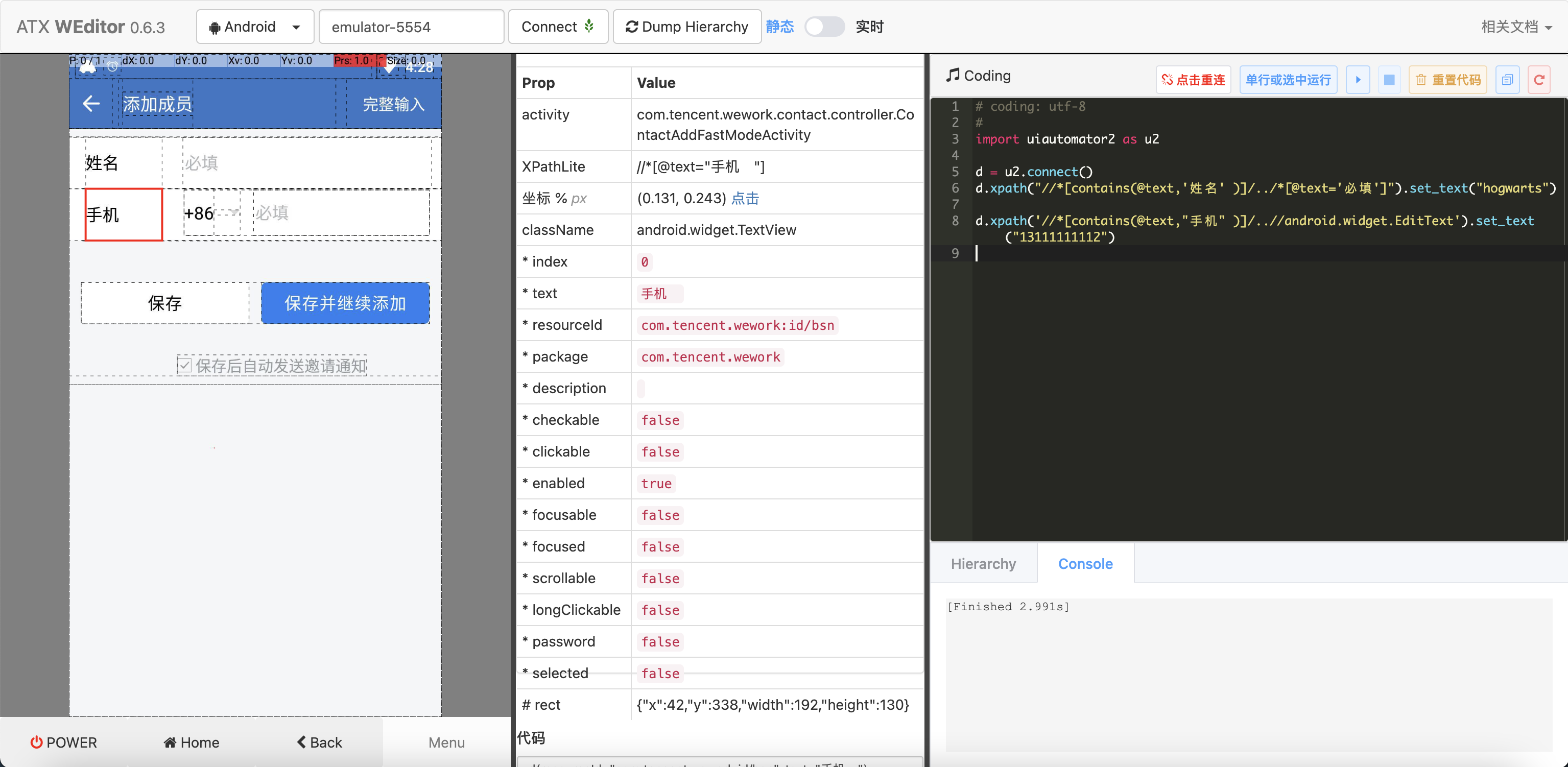Click the red refresh arrow icon
The image size is (1568, 767).
coord(1539,80)
